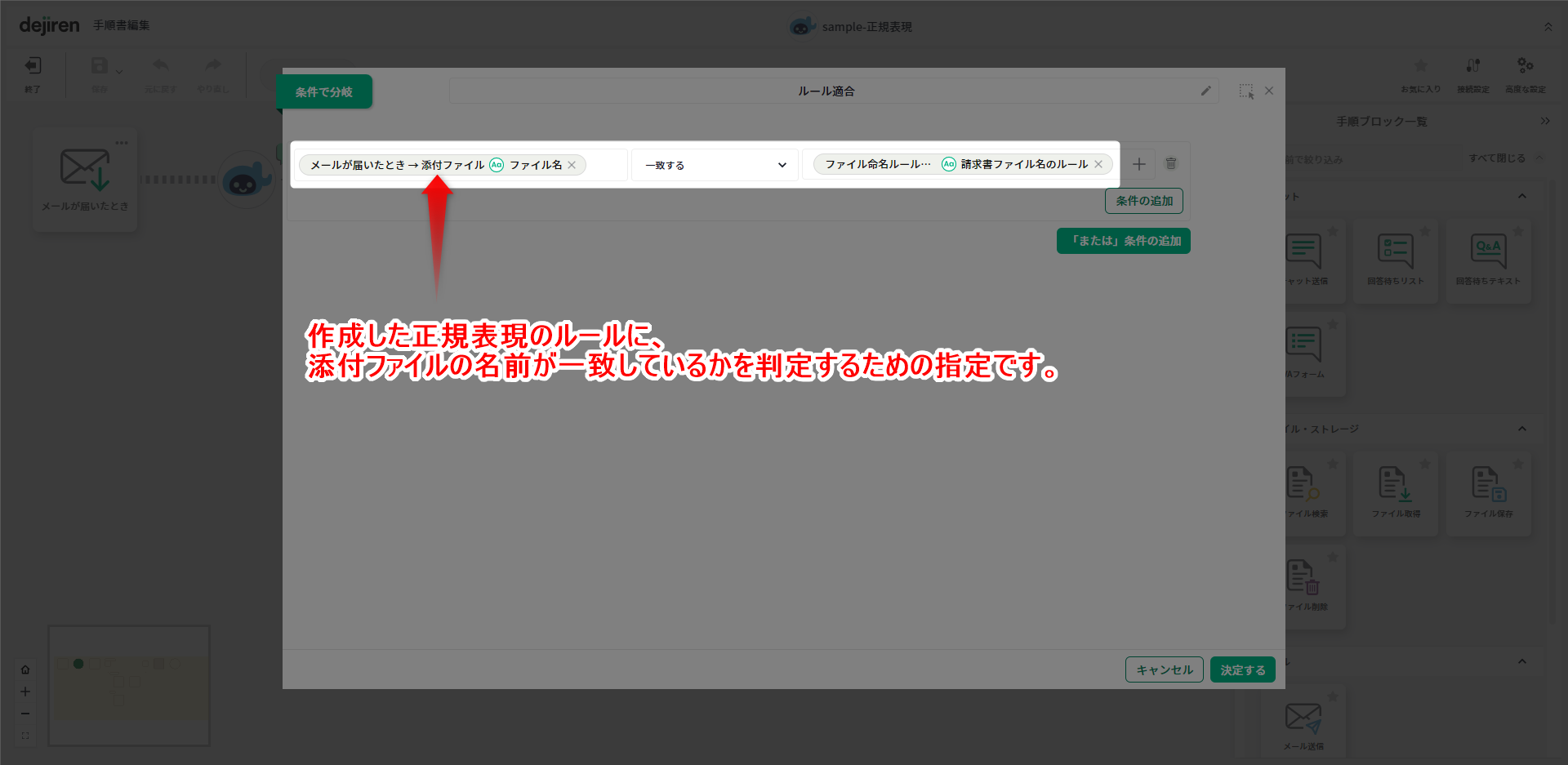The width and height of the screenshot is (1568, 765).
Task: Edit the ルール適合 title with pencil icon
Action: (1206, 91)
